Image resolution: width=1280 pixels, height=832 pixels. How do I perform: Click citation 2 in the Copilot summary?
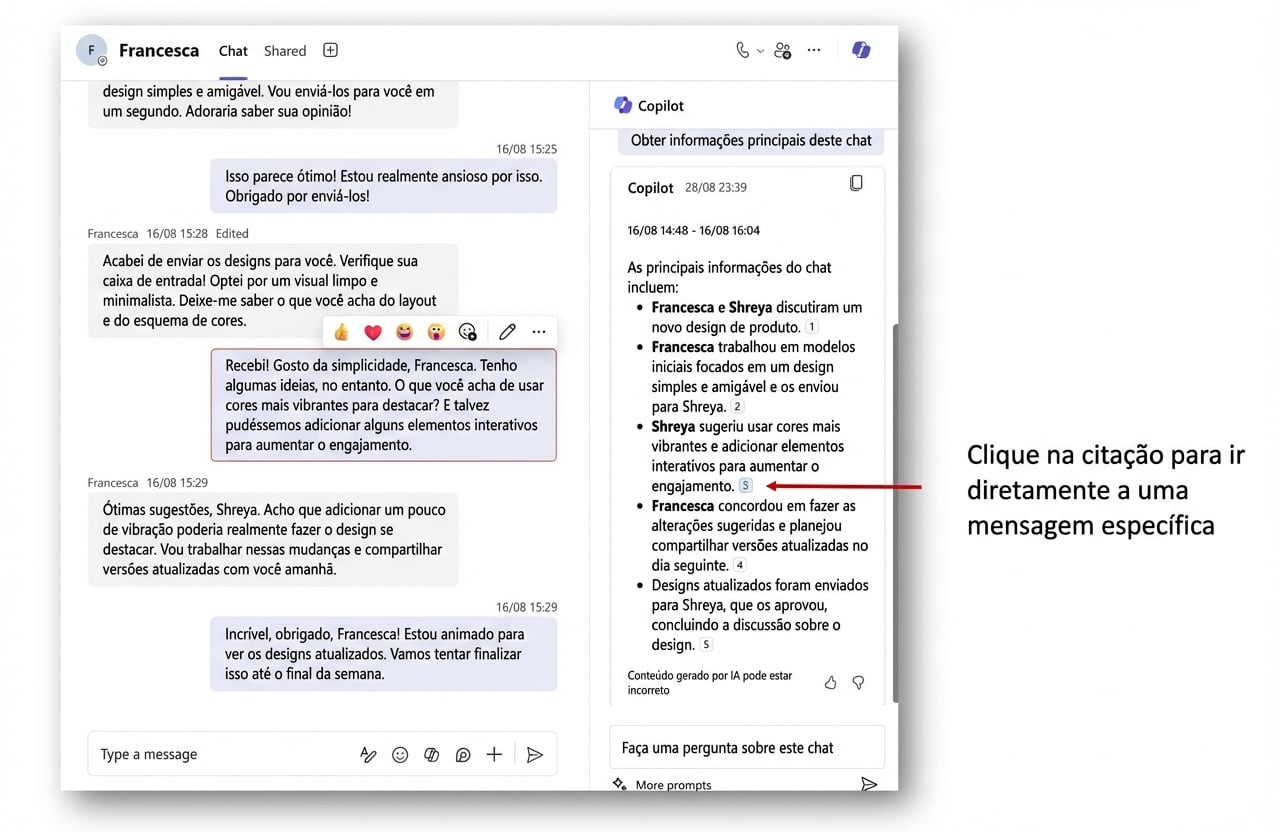(x=736, y=406)
